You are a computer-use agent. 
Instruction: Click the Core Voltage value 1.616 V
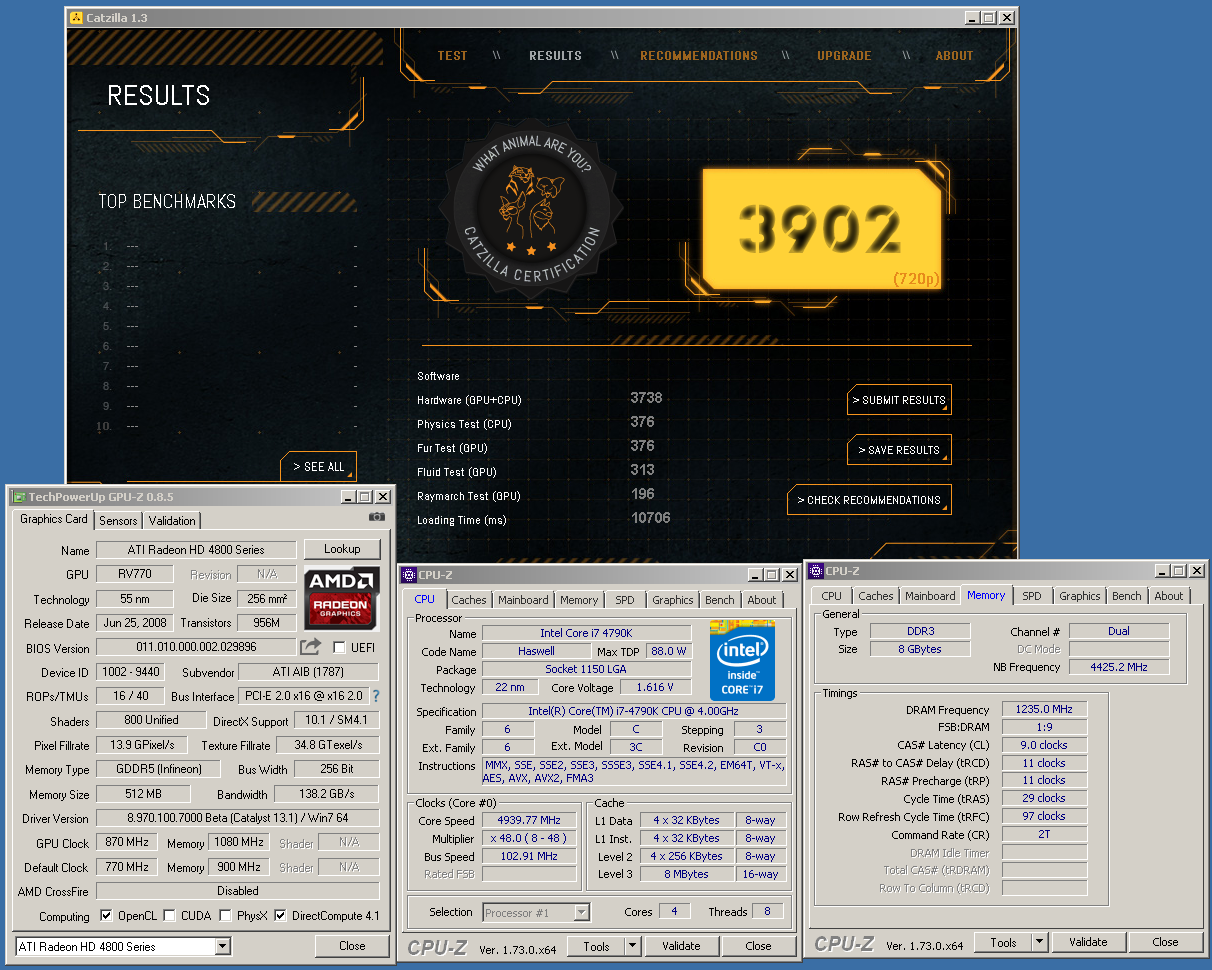[x=655, y=688]
